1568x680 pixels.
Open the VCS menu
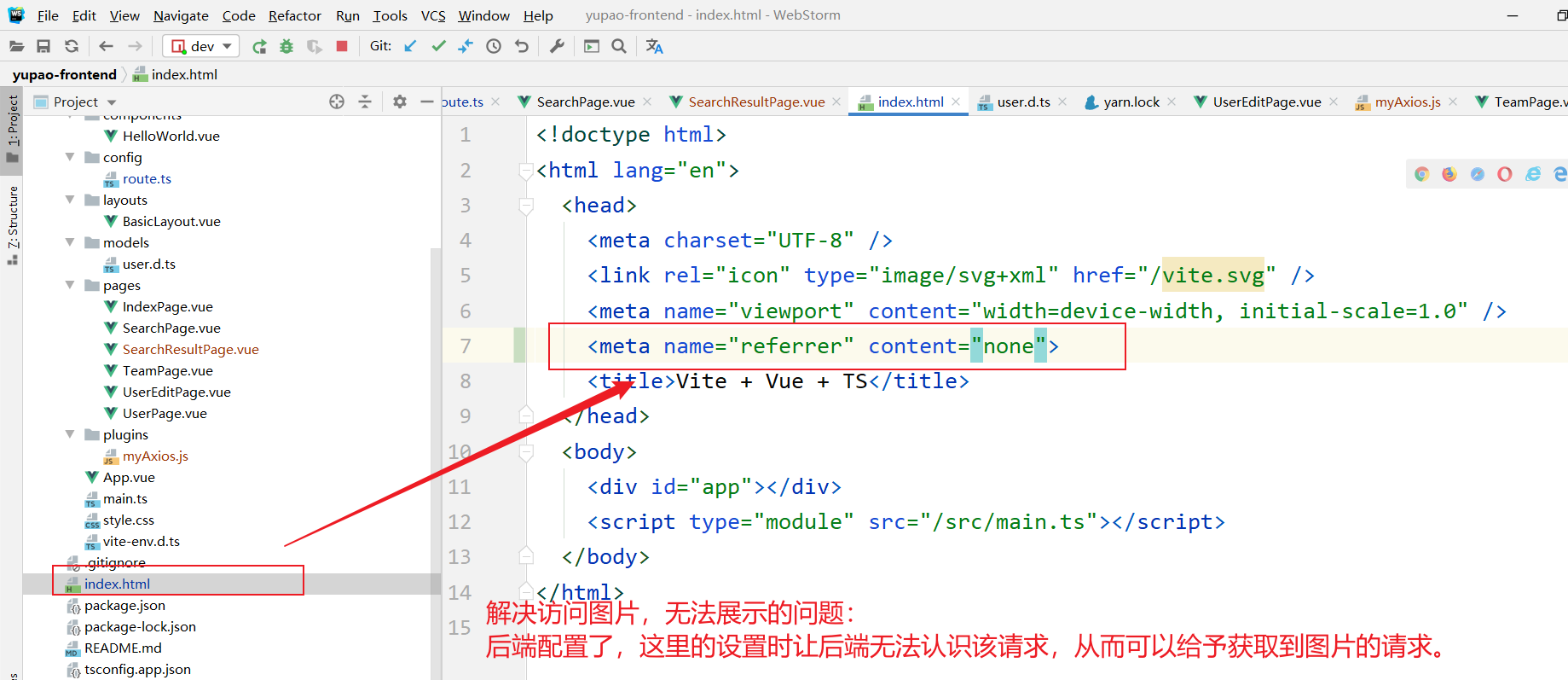coord(433,15)
